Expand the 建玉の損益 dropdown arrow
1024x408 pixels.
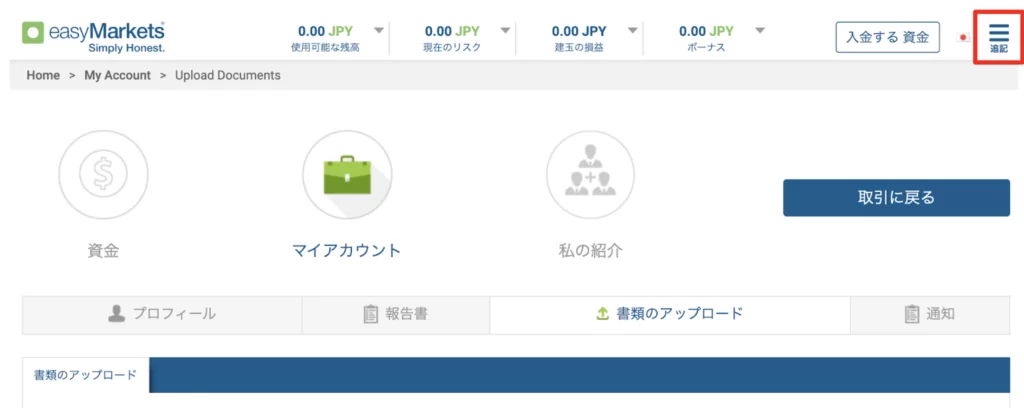(632, 31)
